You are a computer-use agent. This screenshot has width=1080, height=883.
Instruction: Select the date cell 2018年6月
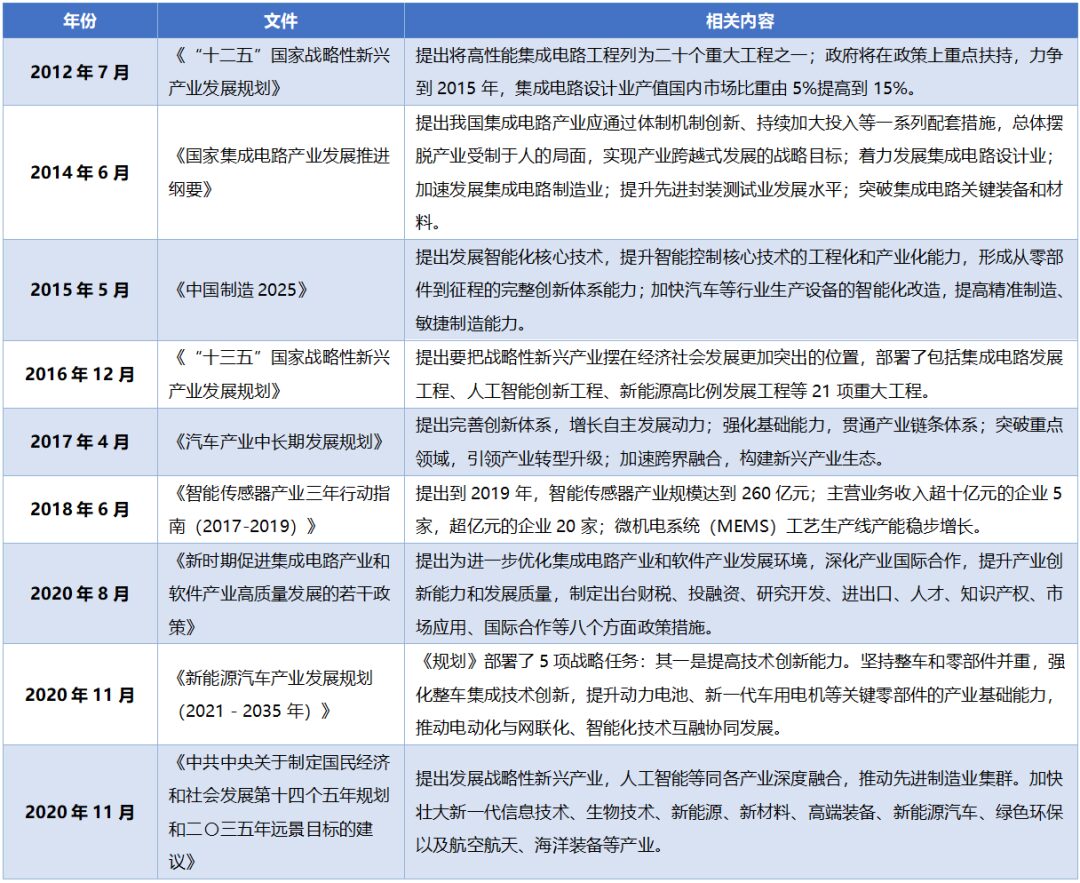(x=80, y=509)
